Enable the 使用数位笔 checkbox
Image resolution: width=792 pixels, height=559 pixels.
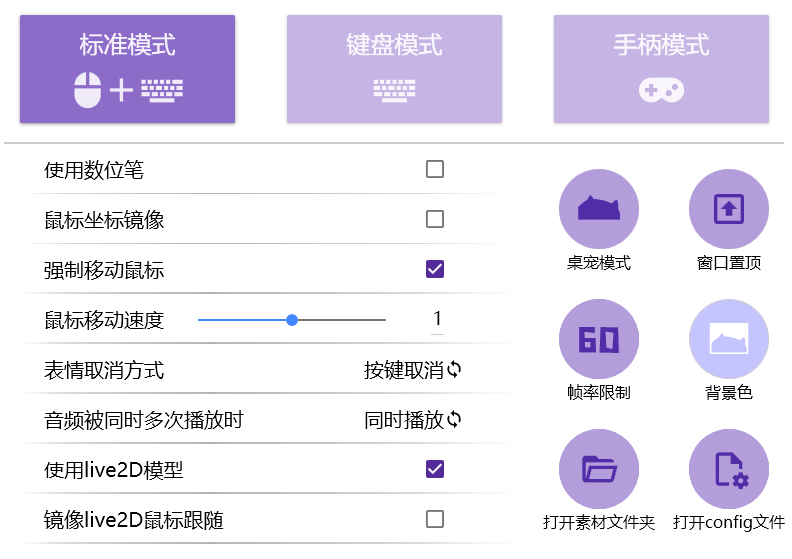[x=435, y=169]
